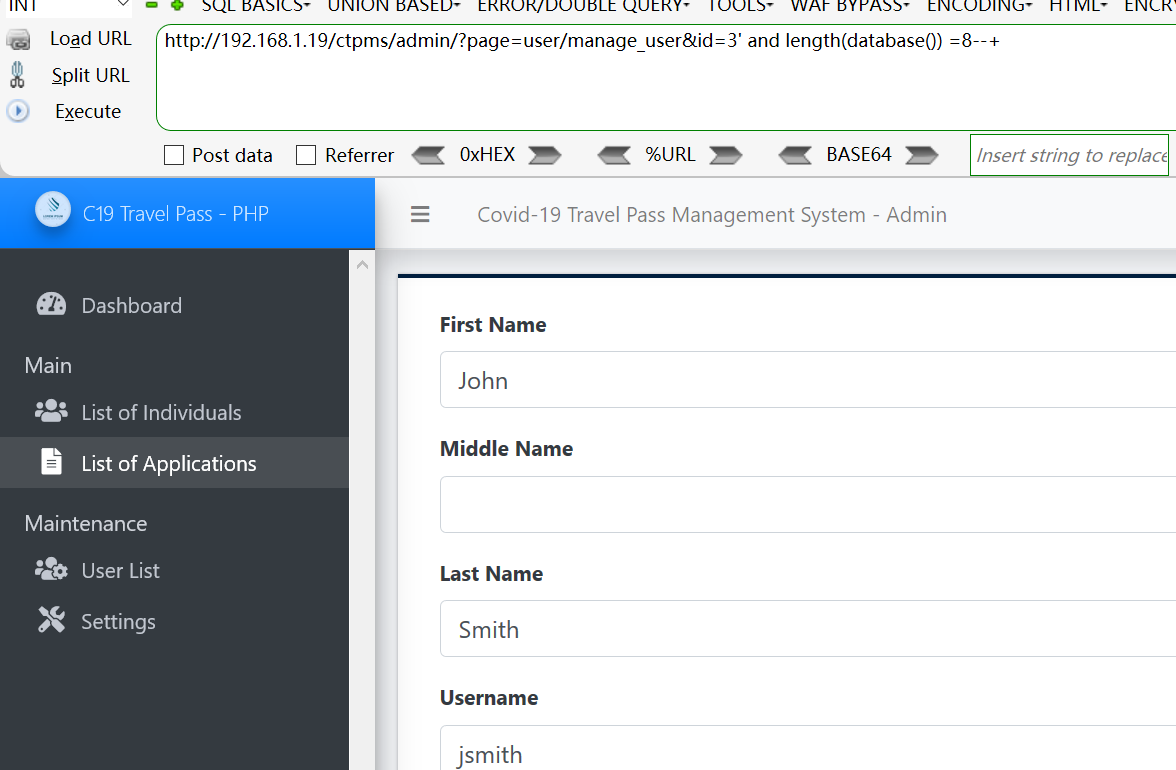Open the ERROR/DOUBLE QUERY dropdown menu

click(x=584, y=6)
